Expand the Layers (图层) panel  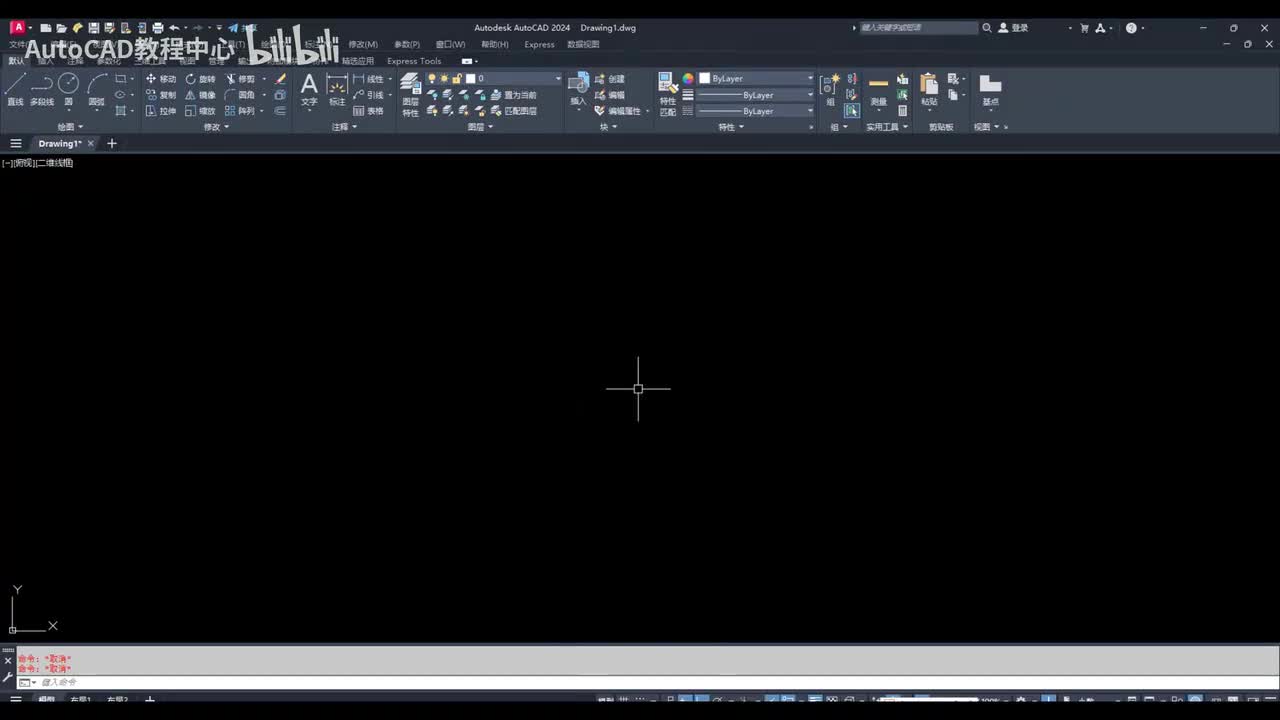click(x=481, y=127)
